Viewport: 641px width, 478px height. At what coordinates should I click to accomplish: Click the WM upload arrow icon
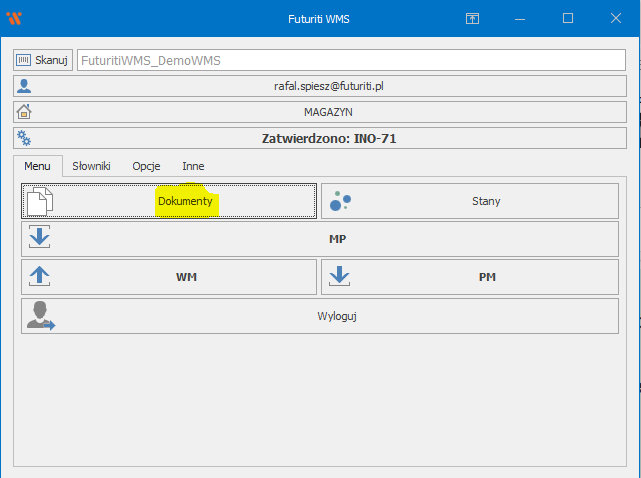point(39,277)
